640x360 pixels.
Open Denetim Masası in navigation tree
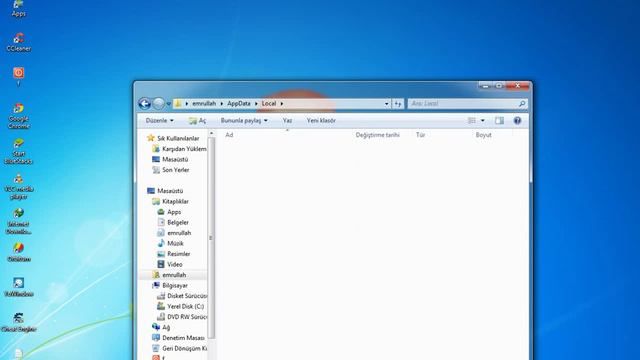[184, 338]
